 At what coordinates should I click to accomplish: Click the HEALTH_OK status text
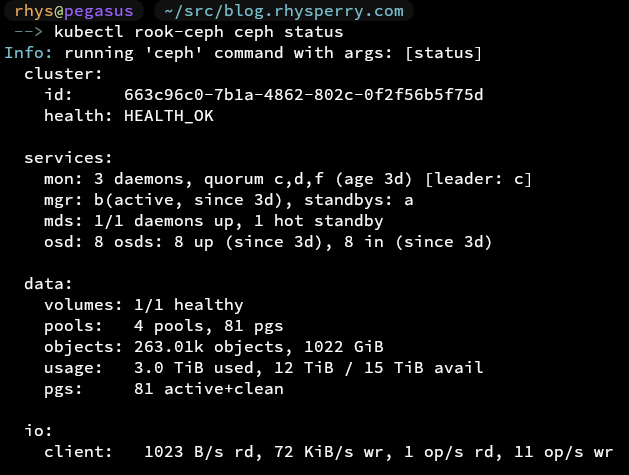pos(169,116)
